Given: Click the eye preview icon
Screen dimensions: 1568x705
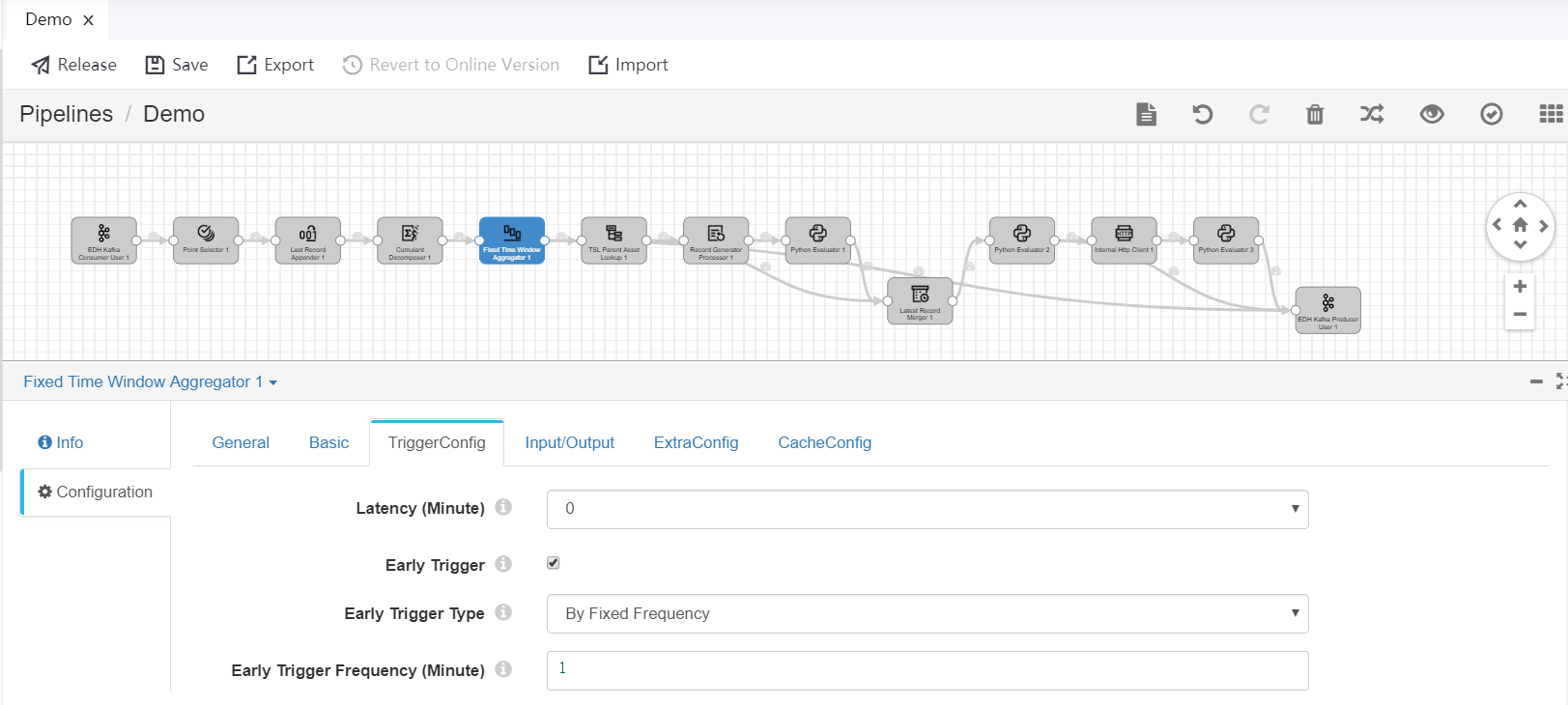Looking at the screenshot, I should [1432, 114].
